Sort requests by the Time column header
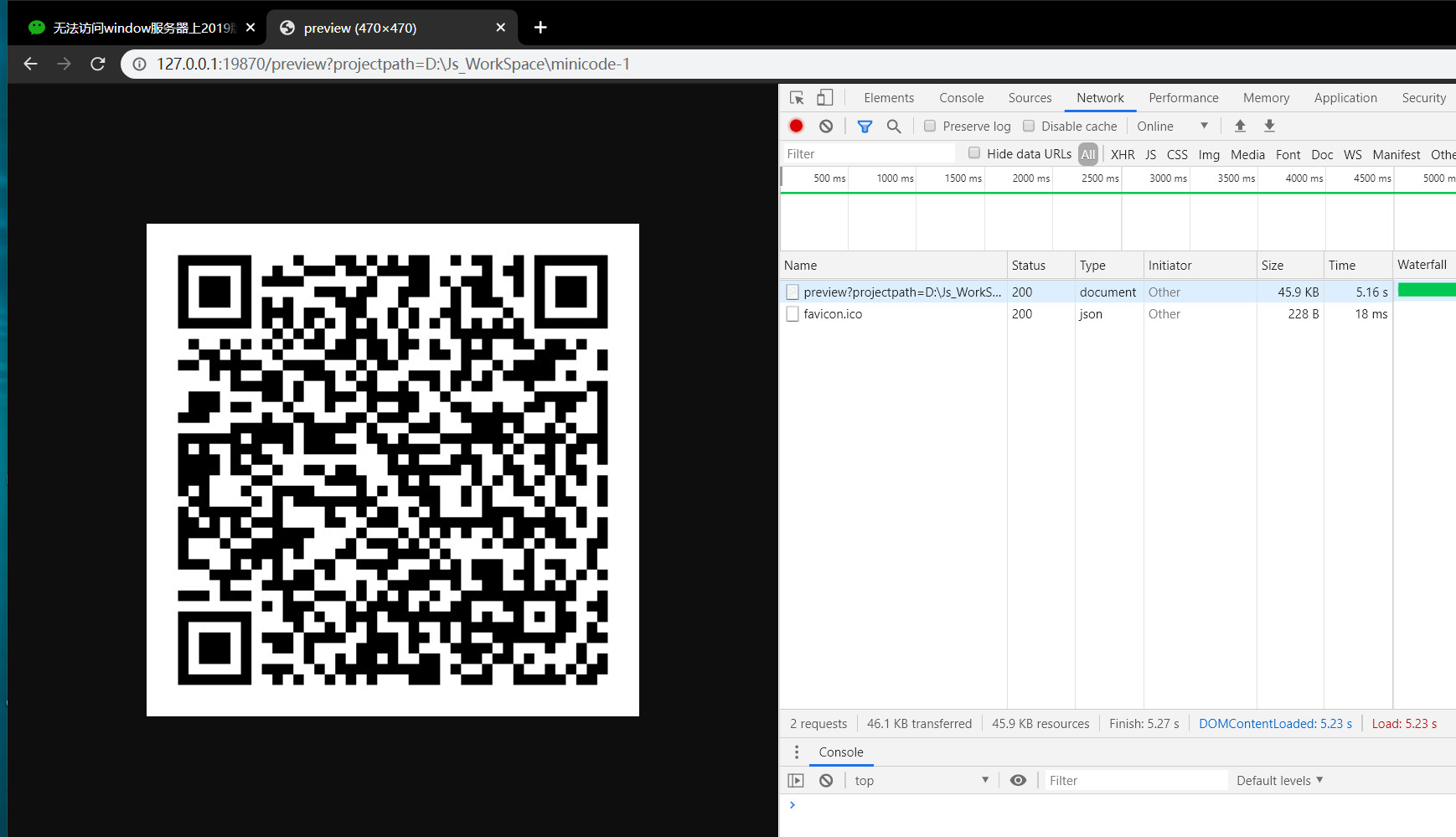The height and width of the screenshot is (837, 1456). coord(1358,265)
